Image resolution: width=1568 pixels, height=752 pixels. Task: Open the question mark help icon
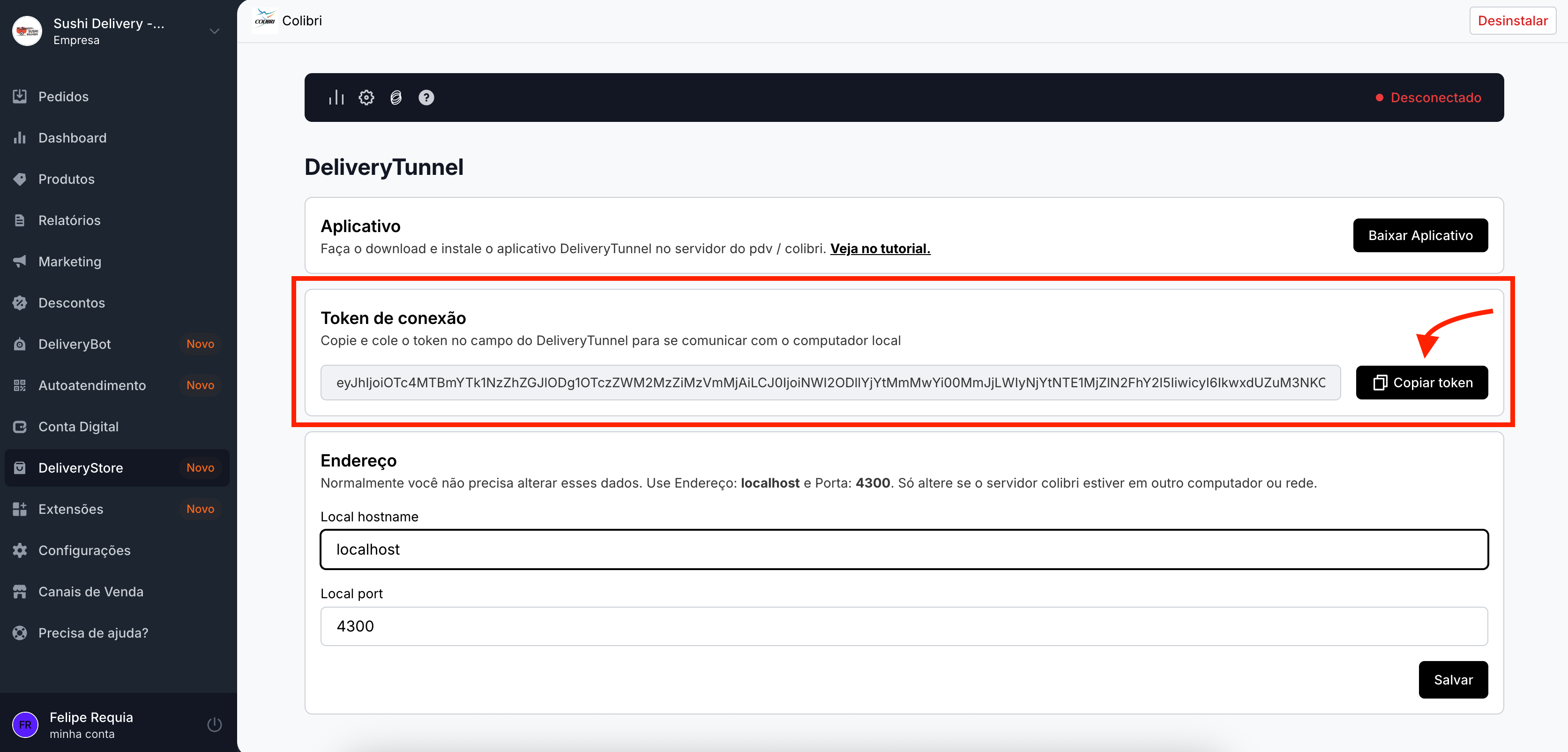click(426, 98)
